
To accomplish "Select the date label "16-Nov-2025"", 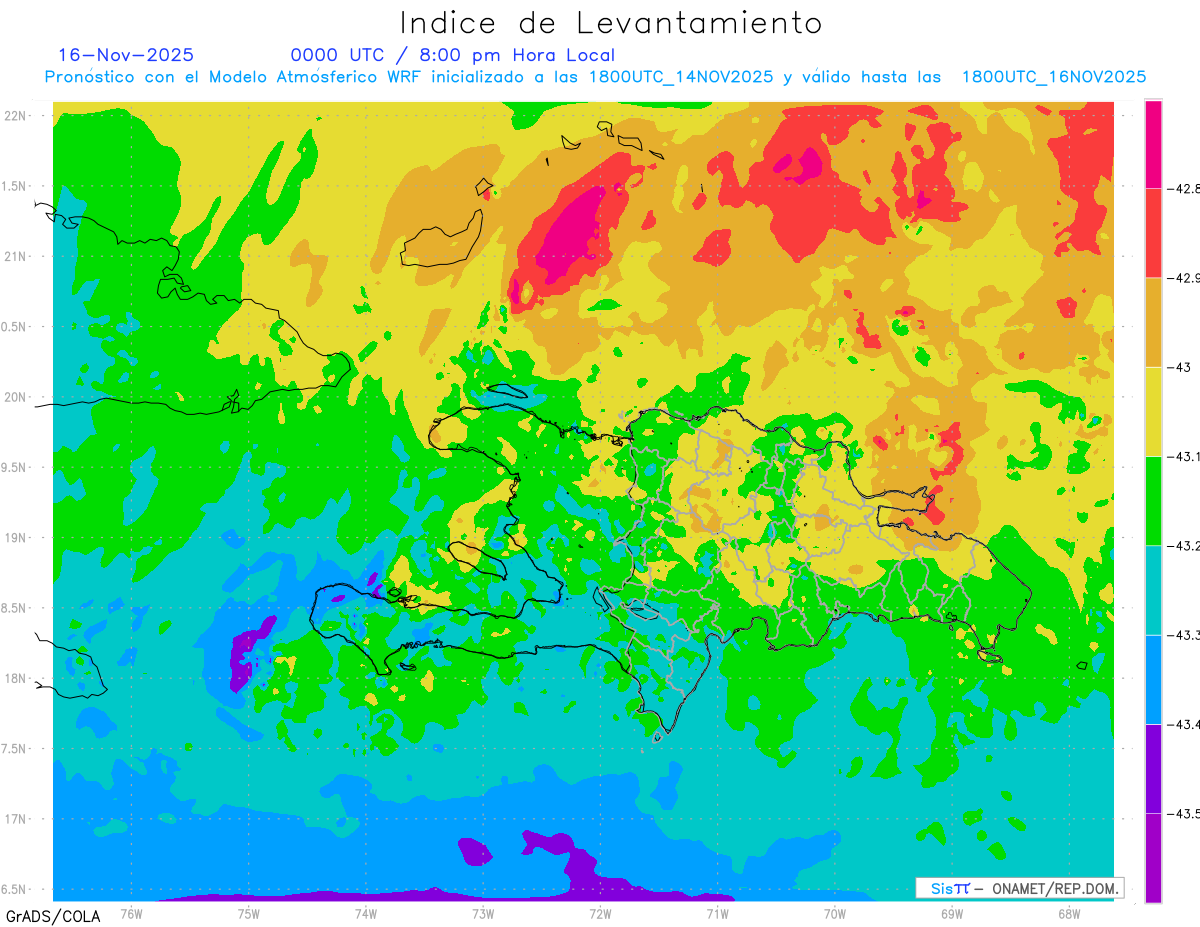I will click(126, 55).
